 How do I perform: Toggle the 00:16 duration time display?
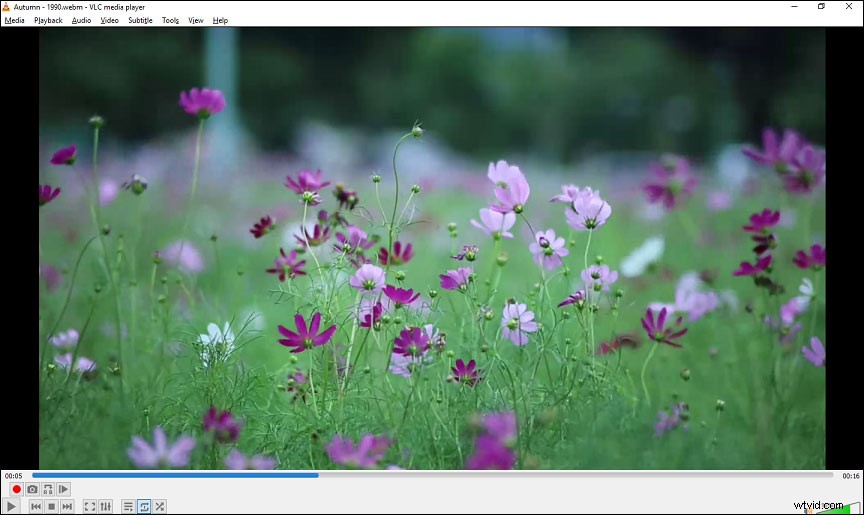point(850,476)
